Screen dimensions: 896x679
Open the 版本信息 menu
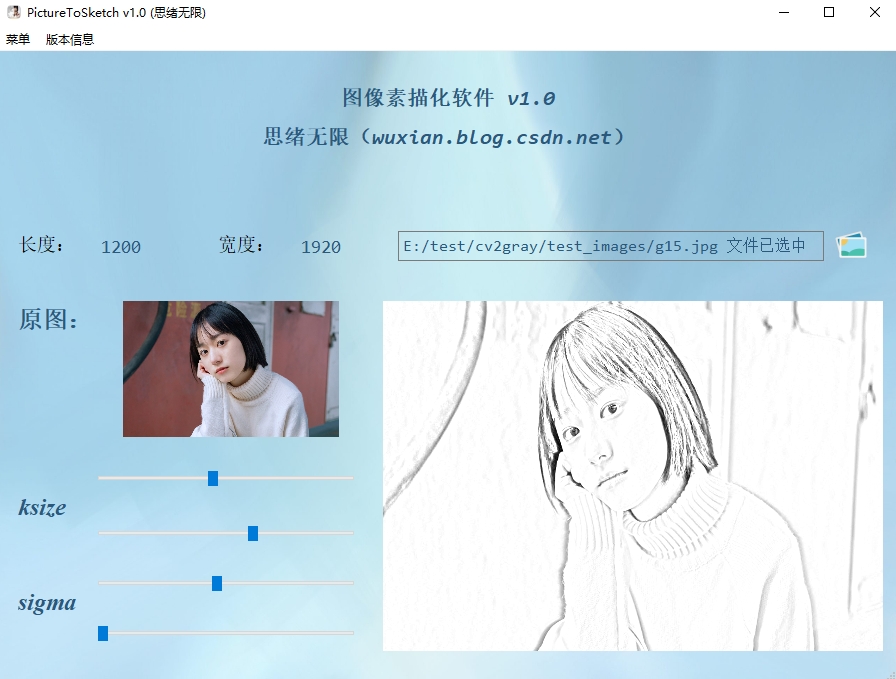[70, 39]
